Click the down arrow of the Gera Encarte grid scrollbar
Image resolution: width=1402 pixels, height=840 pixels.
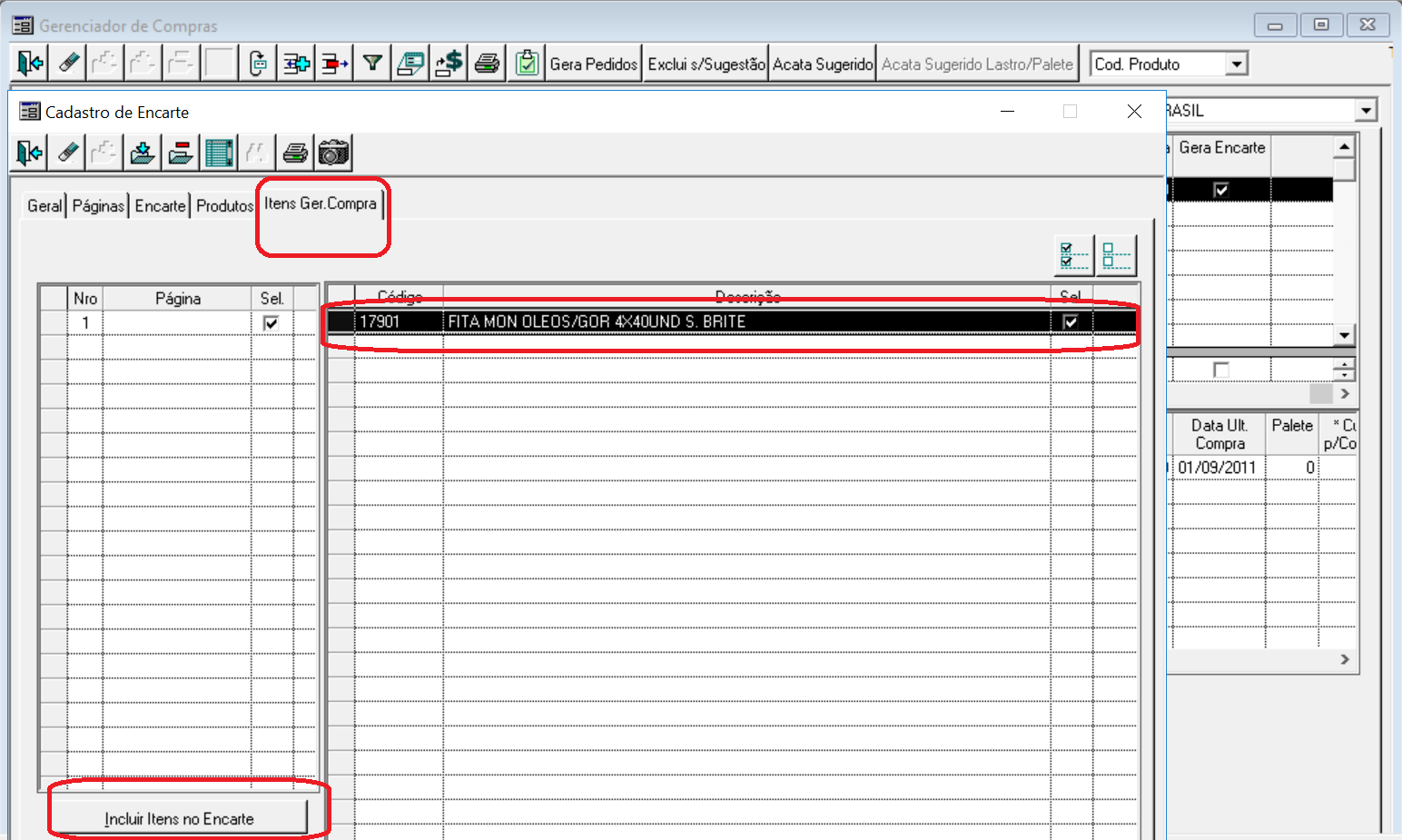coord(1345,335)
